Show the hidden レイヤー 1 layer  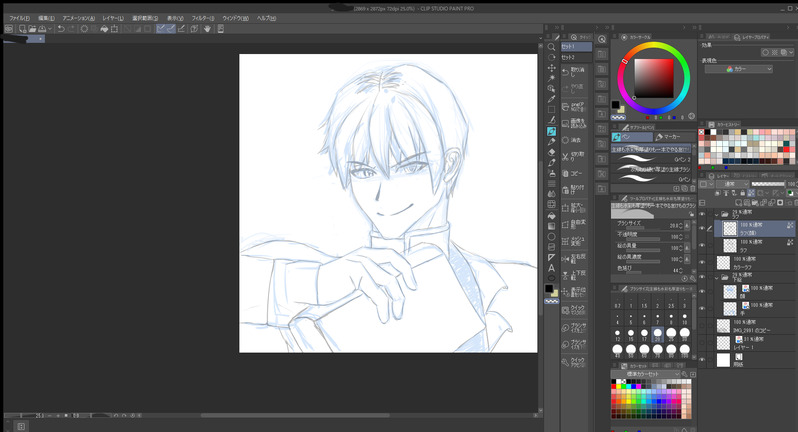[x=702, y=343]
